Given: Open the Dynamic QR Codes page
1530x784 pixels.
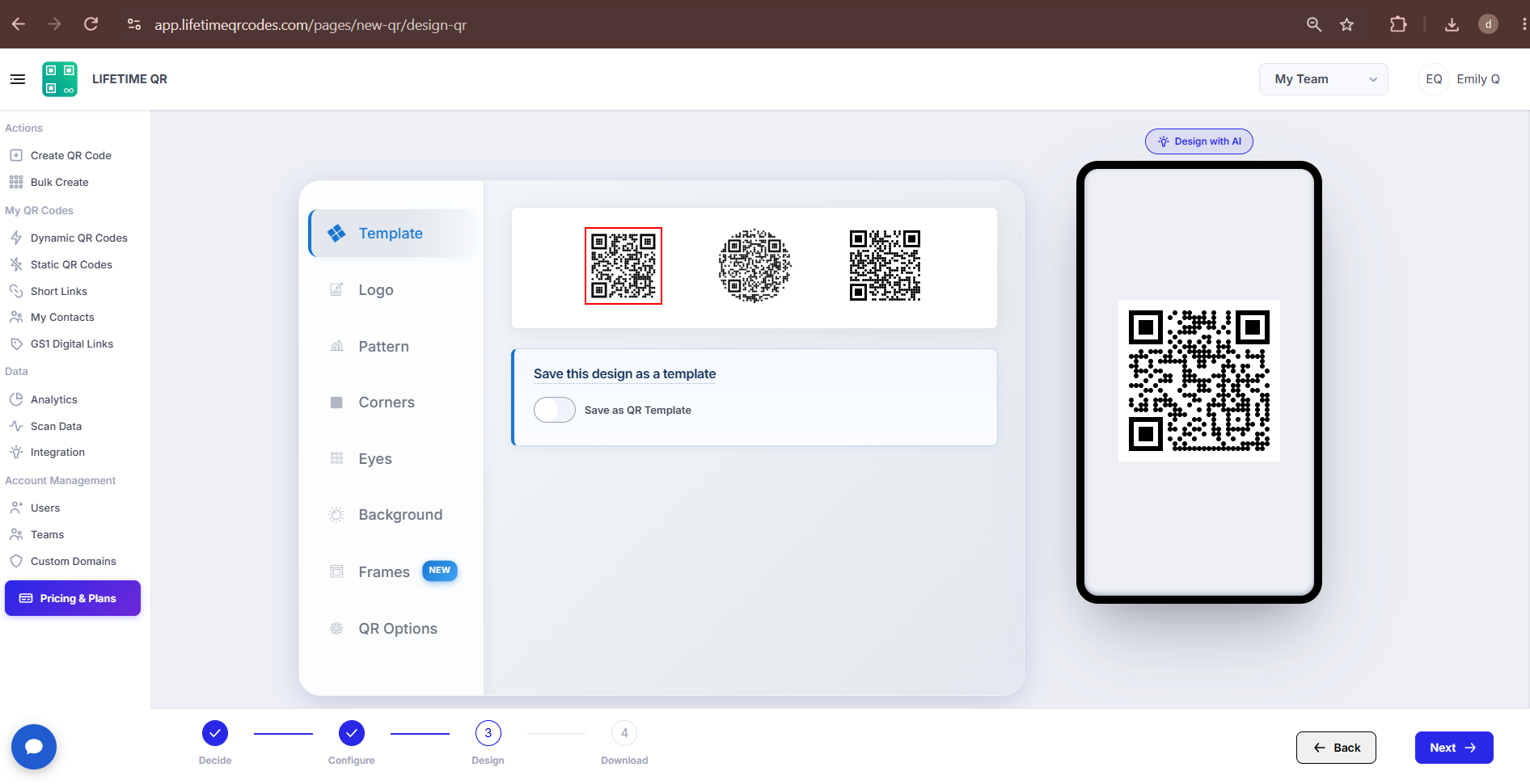Looking at the screenshot, I should pos(79,238).
